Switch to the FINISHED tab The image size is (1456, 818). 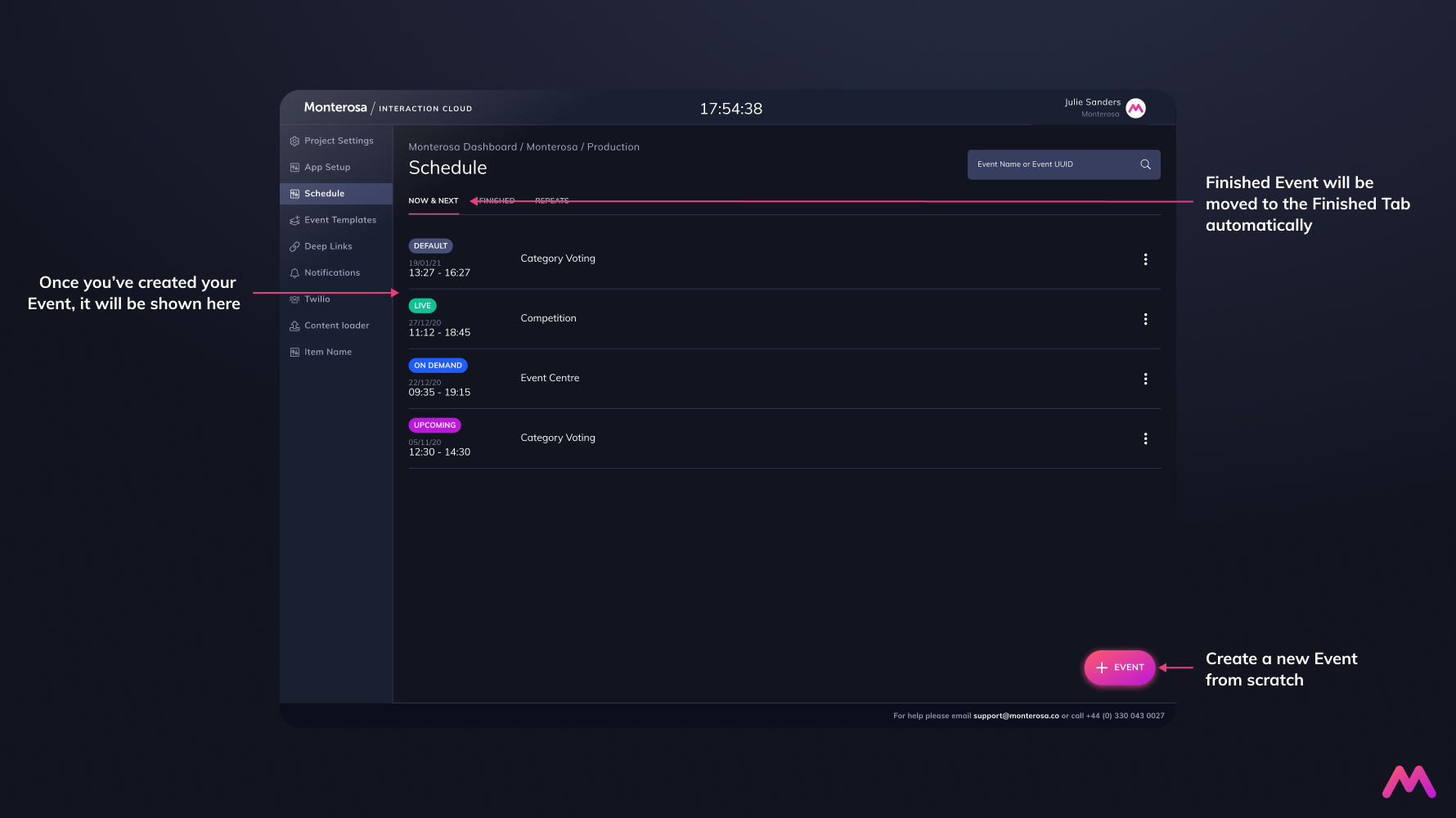click(497, 201)
